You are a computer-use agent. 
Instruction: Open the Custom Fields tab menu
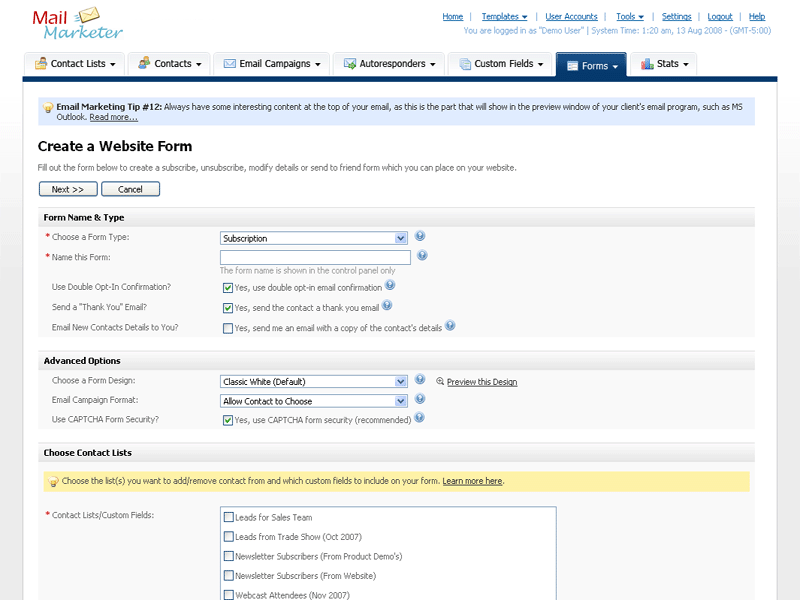501,64
